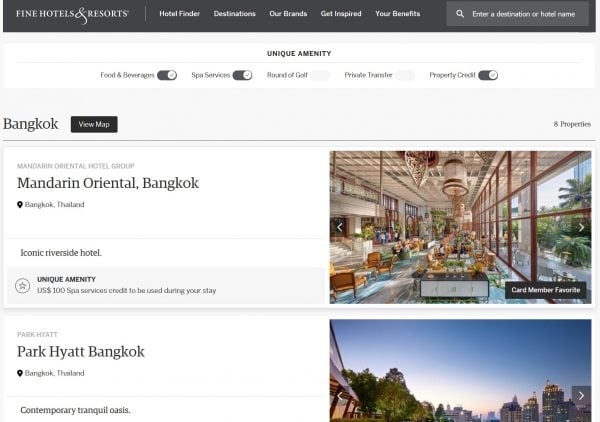
Task: Open the Destinations menu
Action: click(x=235, y=15)
